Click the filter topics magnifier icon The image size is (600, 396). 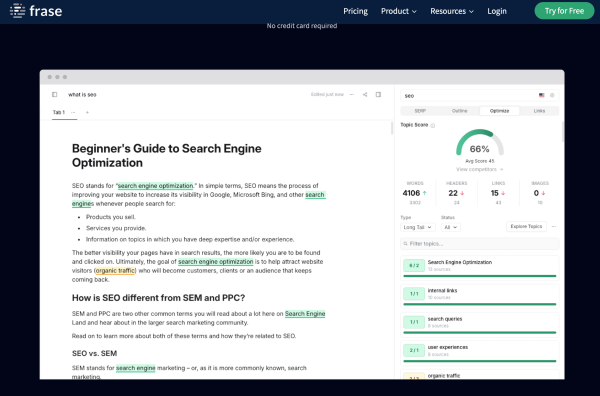click(x=406, y=244)
